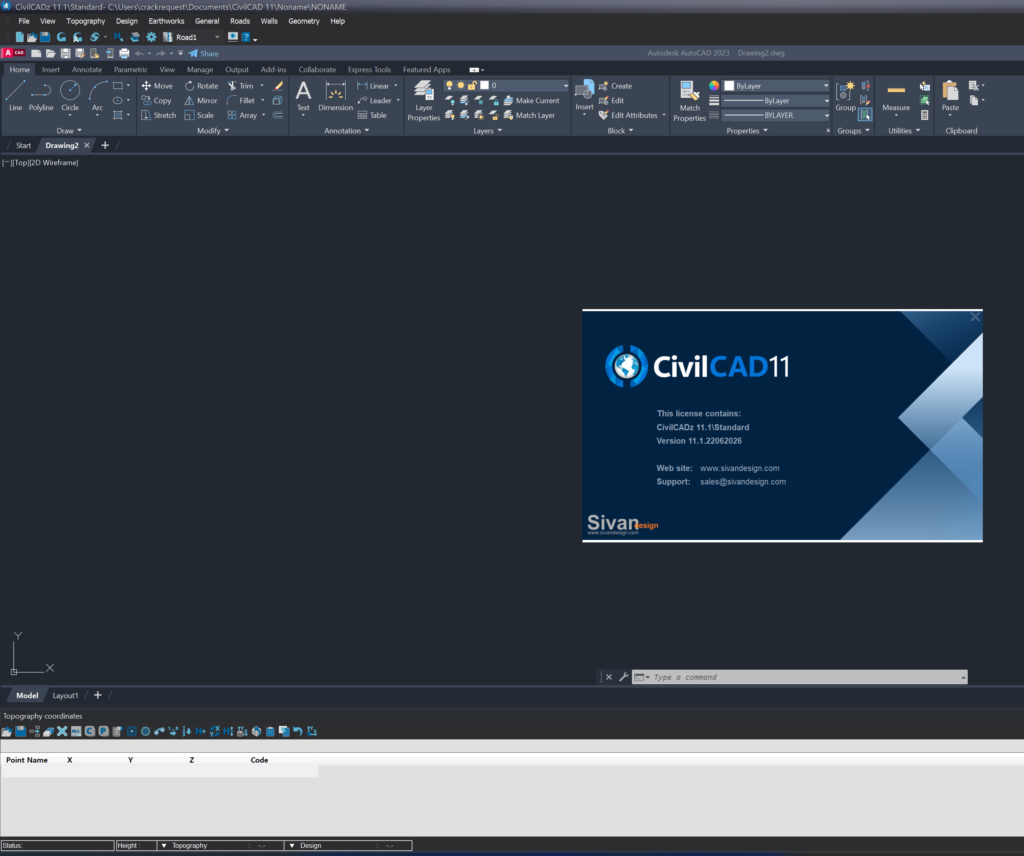Select the Arc tool
Screen dimensions: 1024x856
tap(97, 96)
